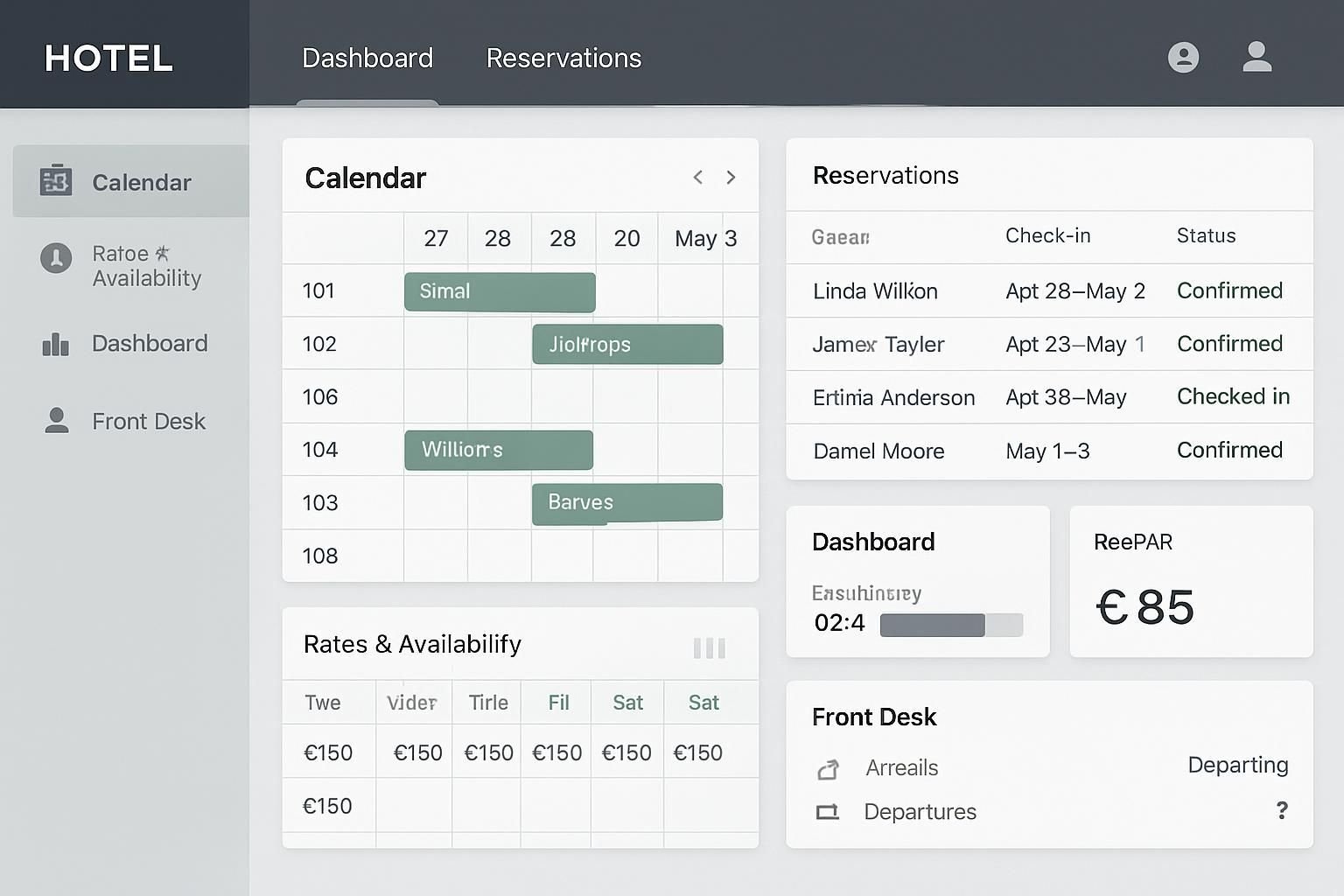
Task: Switch to the Reservations tab
Action: pos(563,59)
